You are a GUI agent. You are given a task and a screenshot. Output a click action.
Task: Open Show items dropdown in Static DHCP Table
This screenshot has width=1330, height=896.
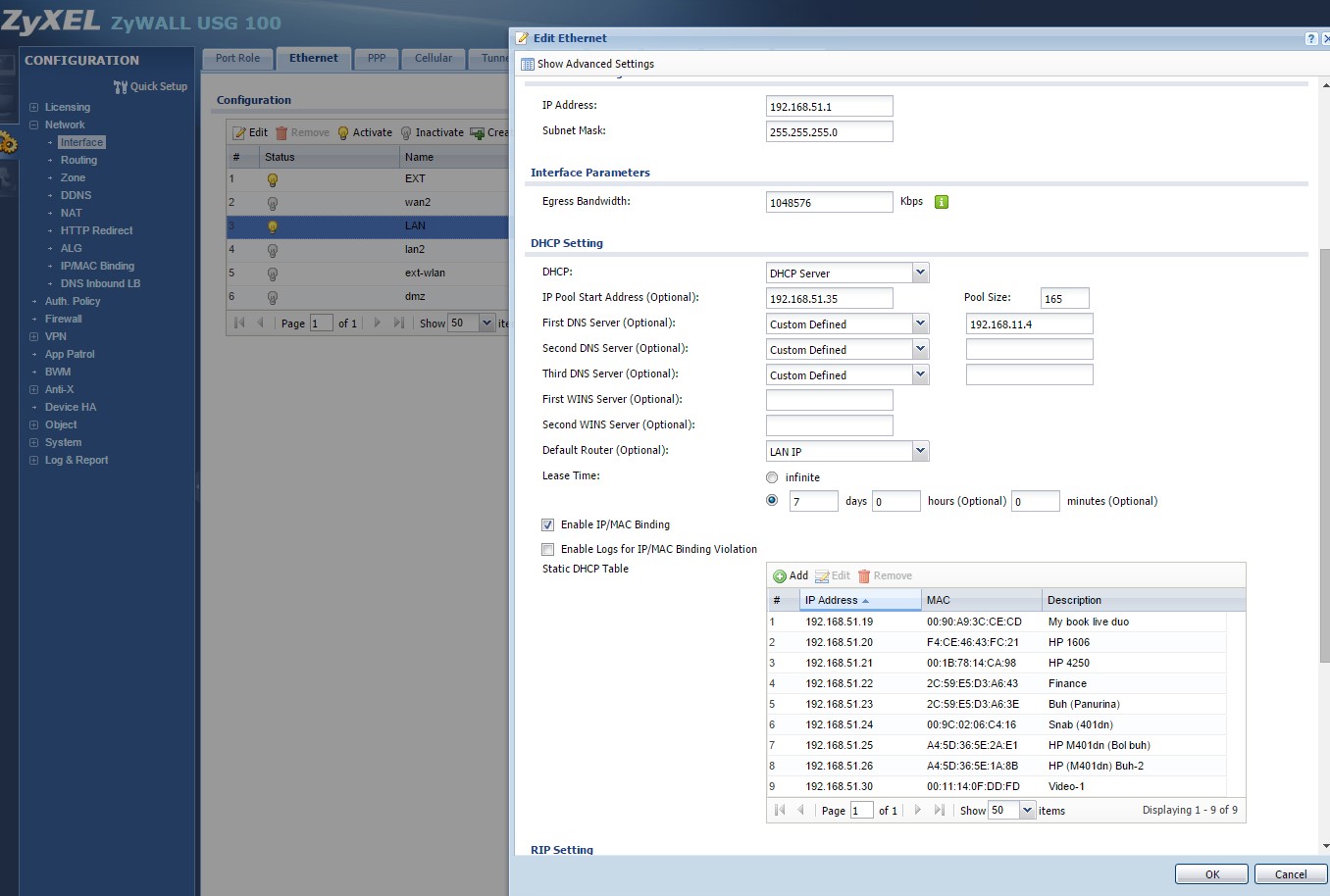point(1028,810)
